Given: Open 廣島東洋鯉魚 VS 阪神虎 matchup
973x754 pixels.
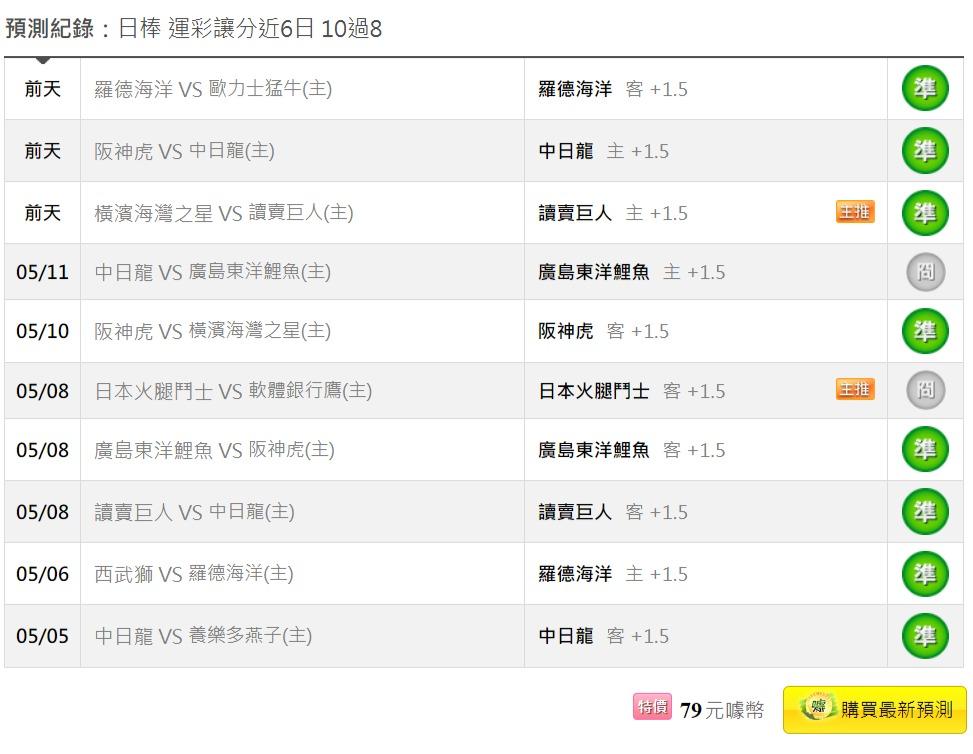Looking at the screenshot, I should 214,450.
